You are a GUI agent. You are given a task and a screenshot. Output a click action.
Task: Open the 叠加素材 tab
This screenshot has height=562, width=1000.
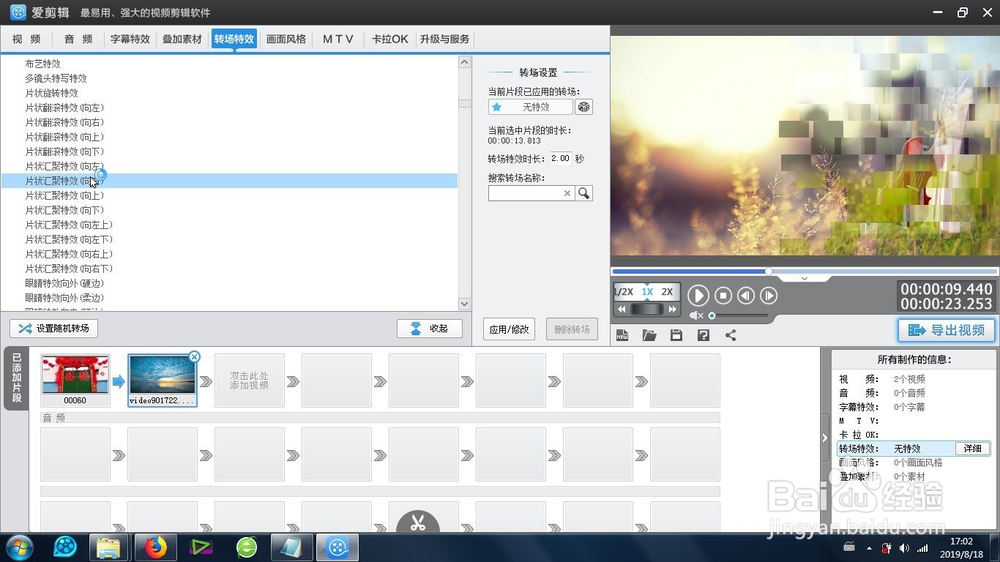coord(182,39)
